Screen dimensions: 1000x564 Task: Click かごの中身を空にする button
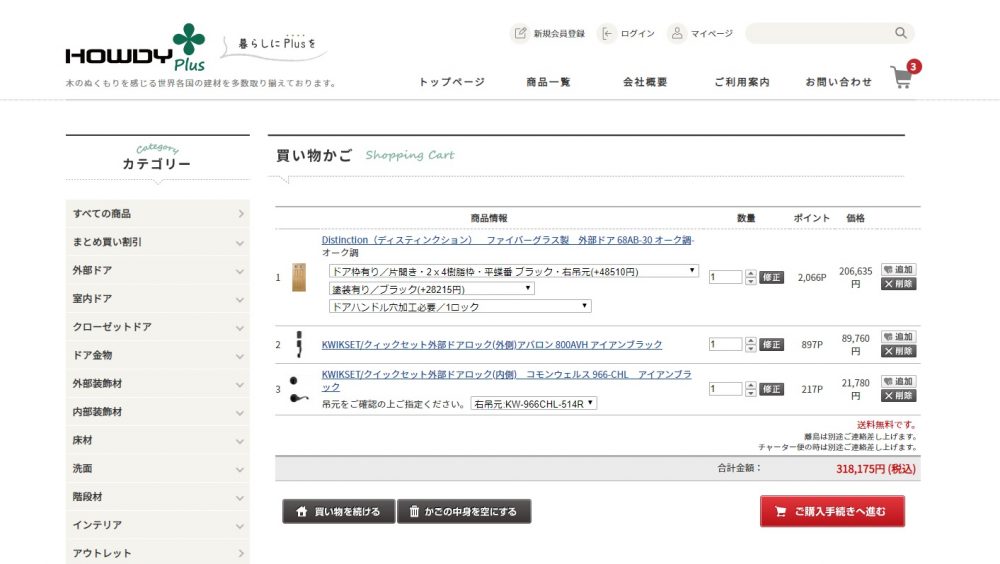pyautogui.click(x=464, y=511)
